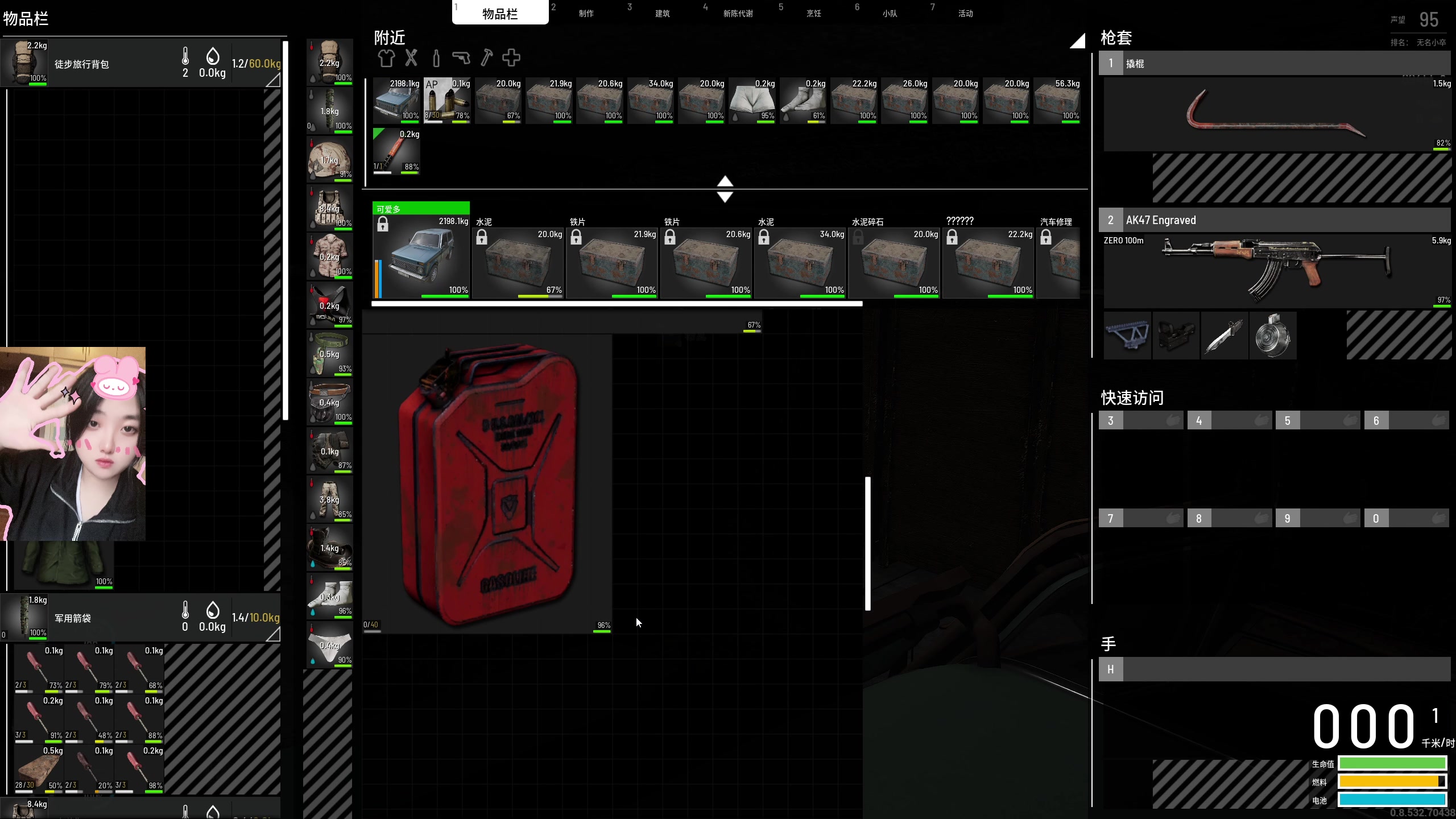1456x819 pixels.
Task: Filter nearby items by clothing shirt icon
Action: [x=386, y=58]
